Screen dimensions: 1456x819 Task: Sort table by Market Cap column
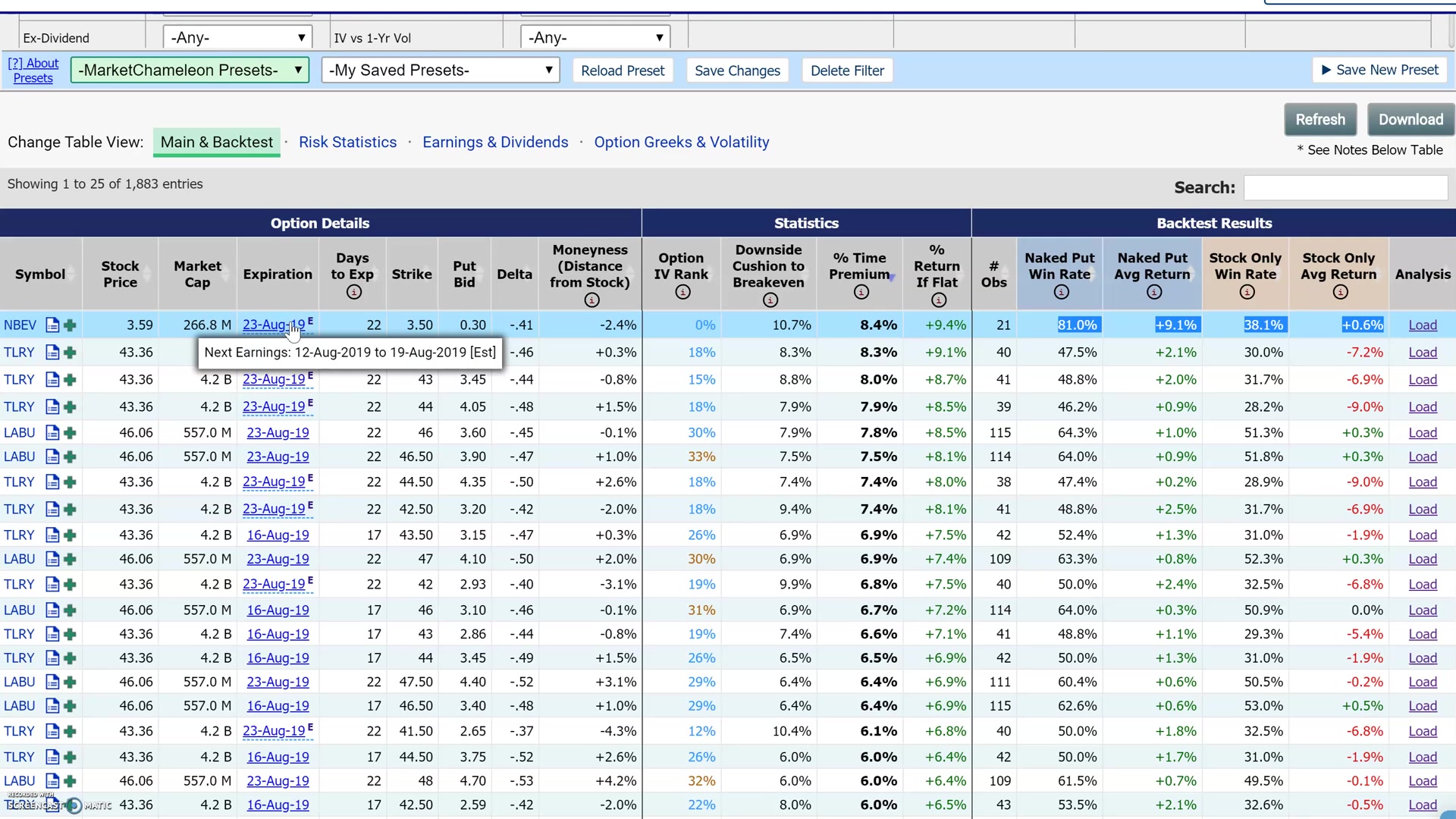tap(197, 275)
